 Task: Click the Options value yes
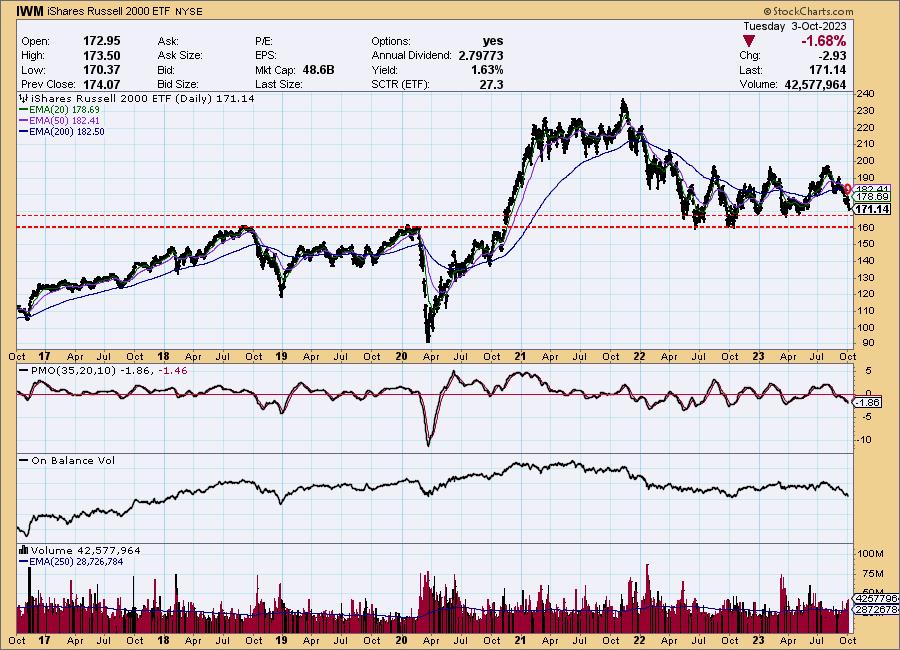493,41
